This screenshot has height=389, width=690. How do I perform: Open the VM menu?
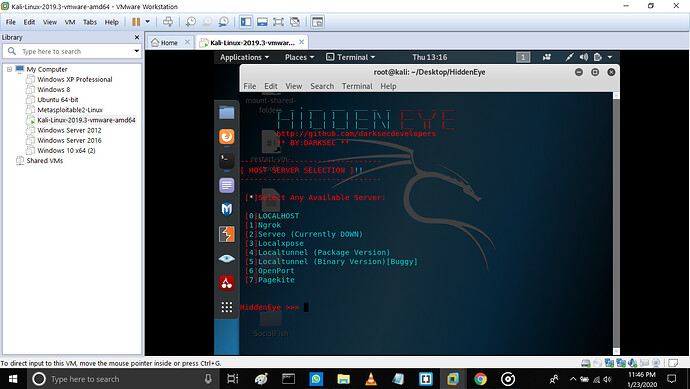70,22
